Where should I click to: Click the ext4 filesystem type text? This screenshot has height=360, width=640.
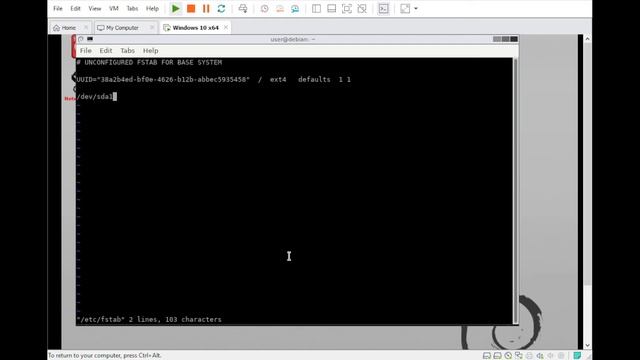[x=278, y=80]
